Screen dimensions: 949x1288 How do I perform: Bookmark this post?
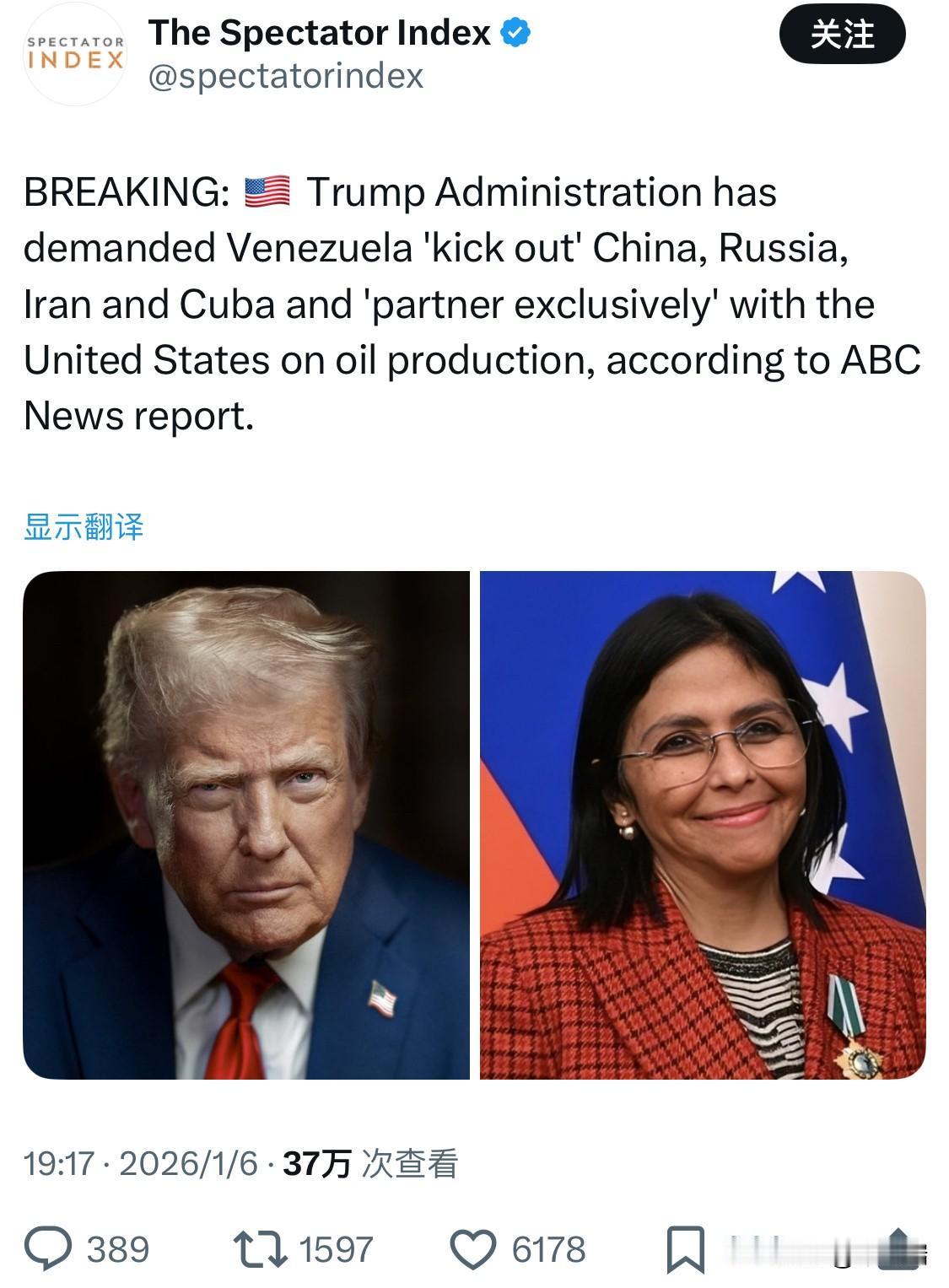point(686,1250)
